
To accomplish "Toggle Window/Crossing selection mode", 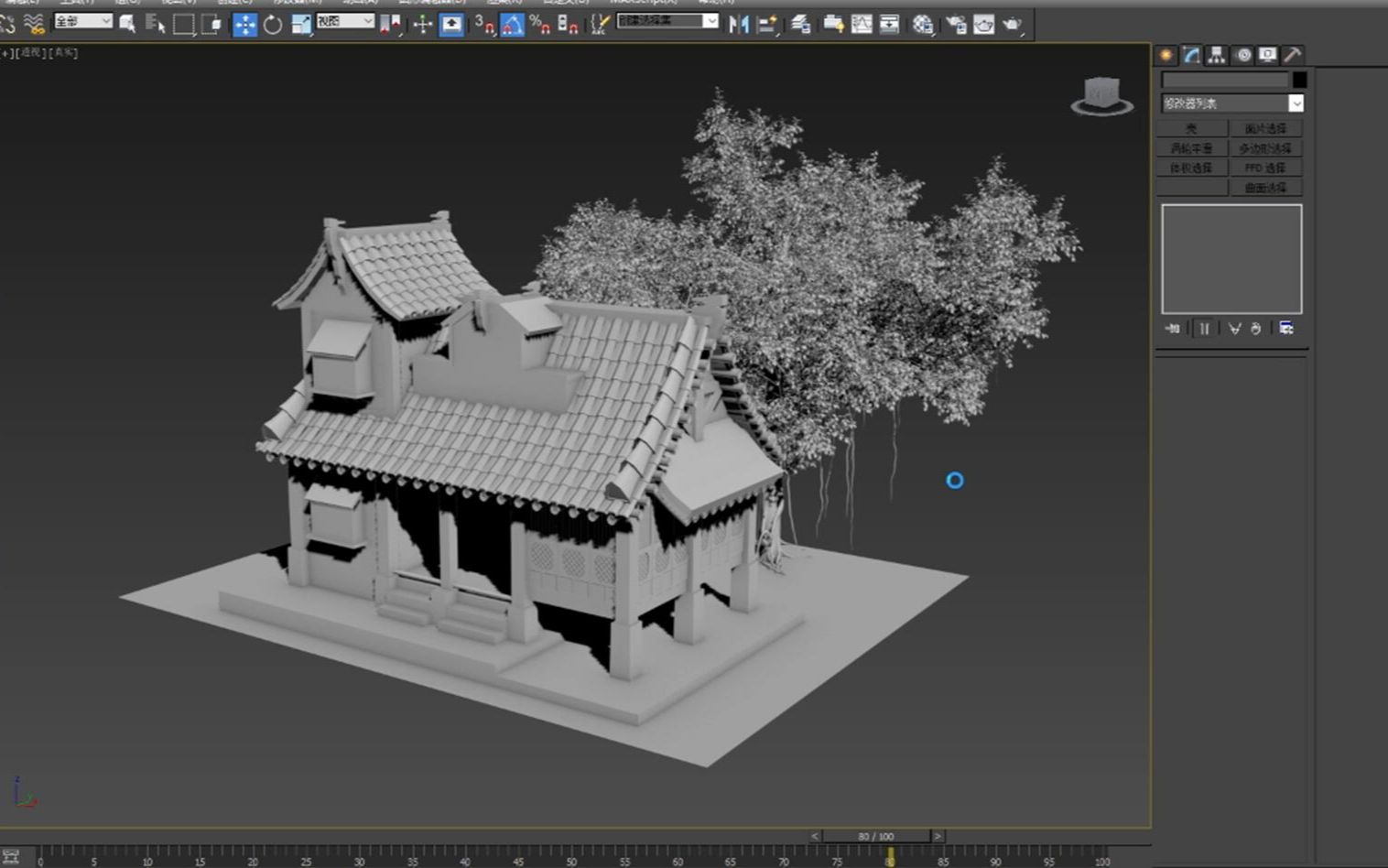I will pyautogui.click(x=211, y=24).
